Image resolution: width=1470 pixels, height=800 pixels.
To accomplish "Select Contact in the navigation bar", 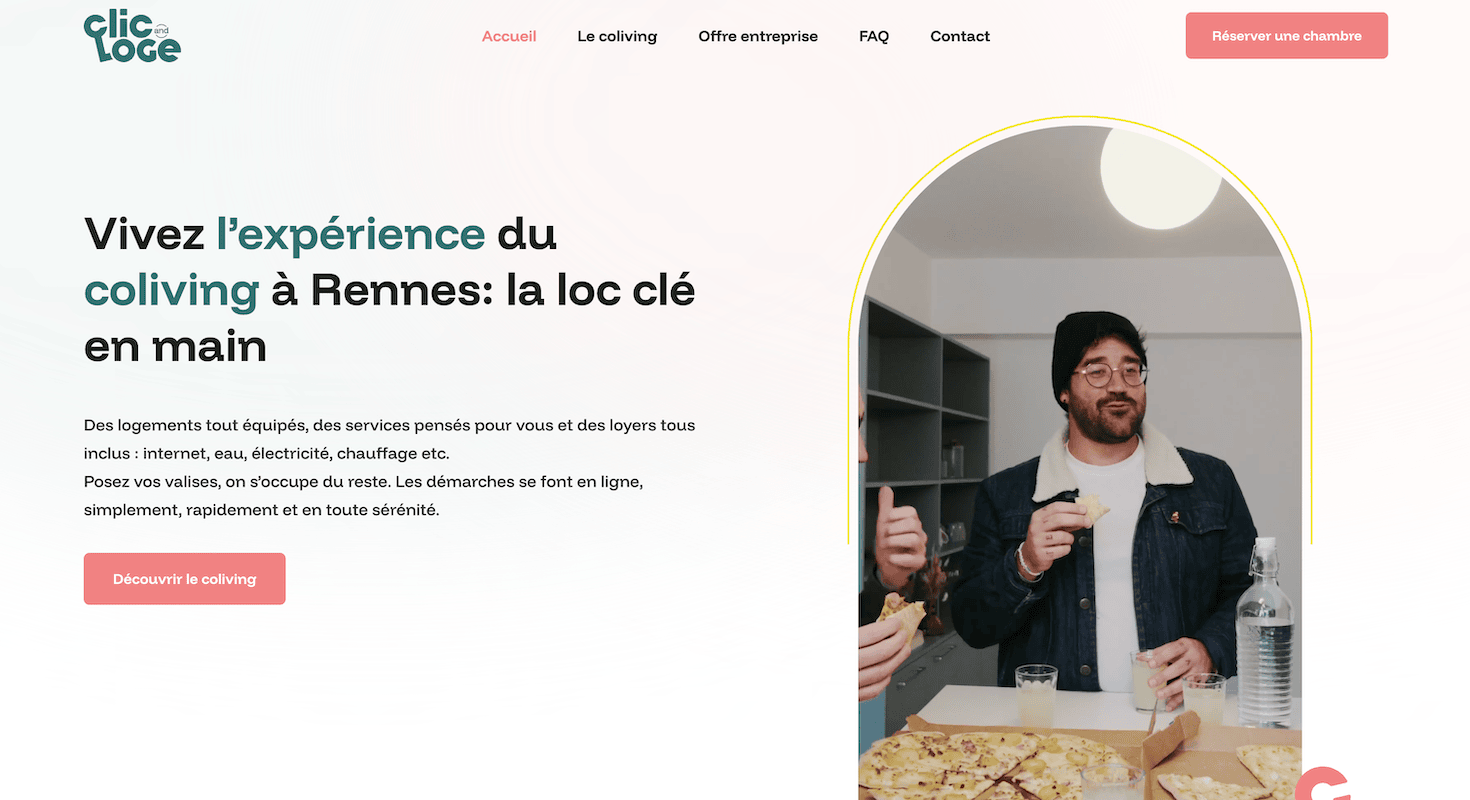I will 960,36.
